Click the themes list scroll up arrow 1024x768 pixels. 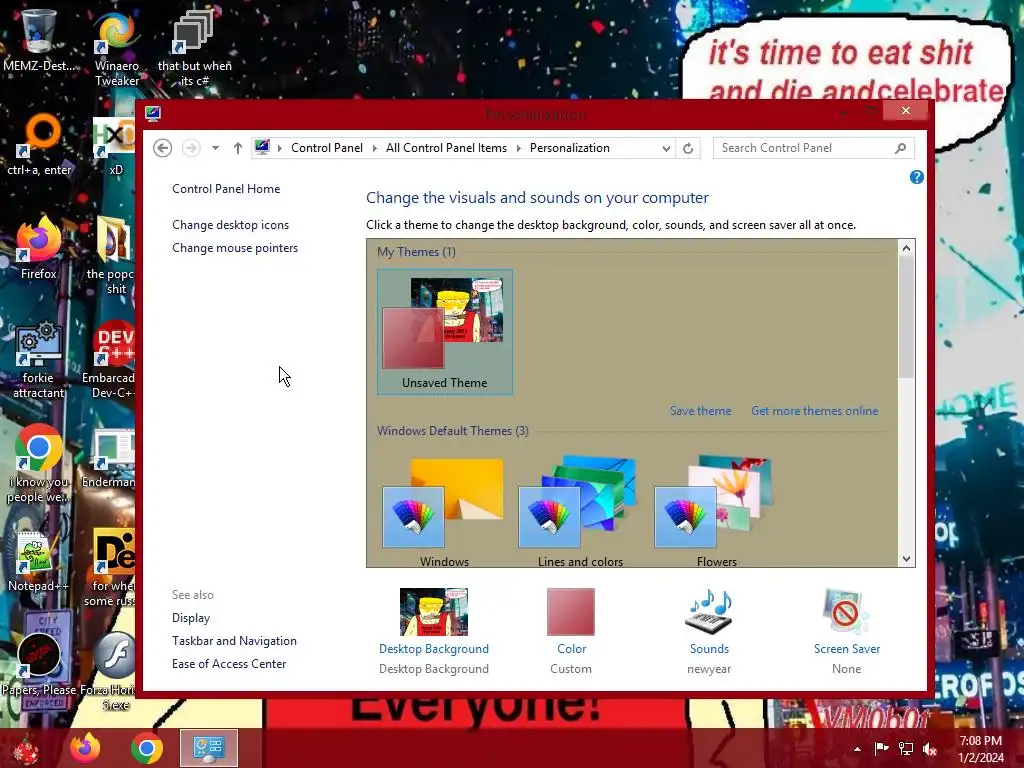pyautogui.click(x=906, y=248)
